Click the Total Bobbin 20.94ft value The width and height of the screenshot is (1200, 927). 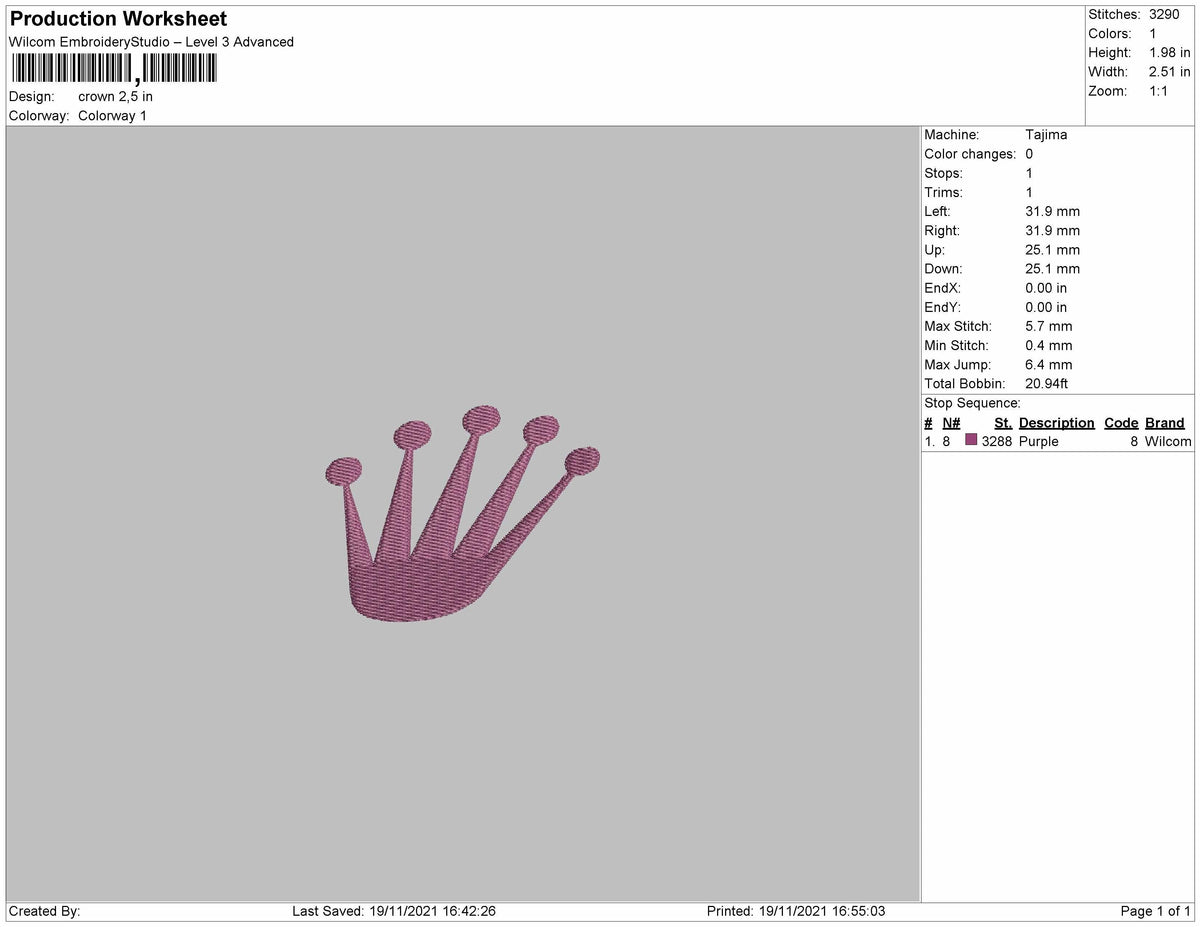tap(1046, 383)
